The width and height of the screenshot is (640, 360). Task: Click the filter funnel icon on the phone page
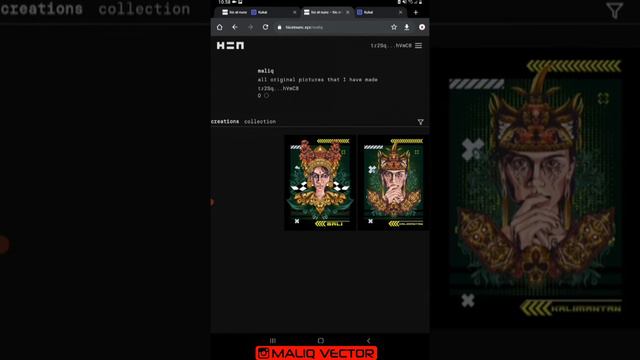(420, 122)
